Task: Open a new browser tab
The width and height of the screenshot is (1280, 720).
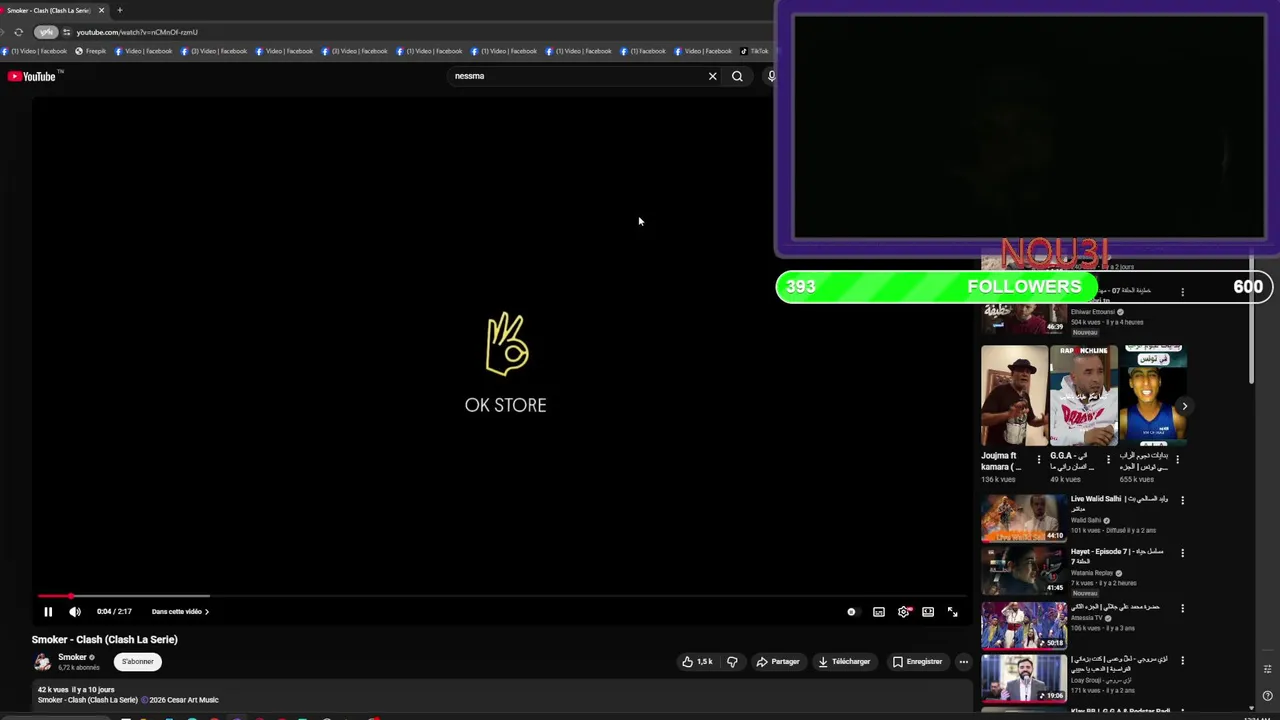Action: [x=119, y=10]
